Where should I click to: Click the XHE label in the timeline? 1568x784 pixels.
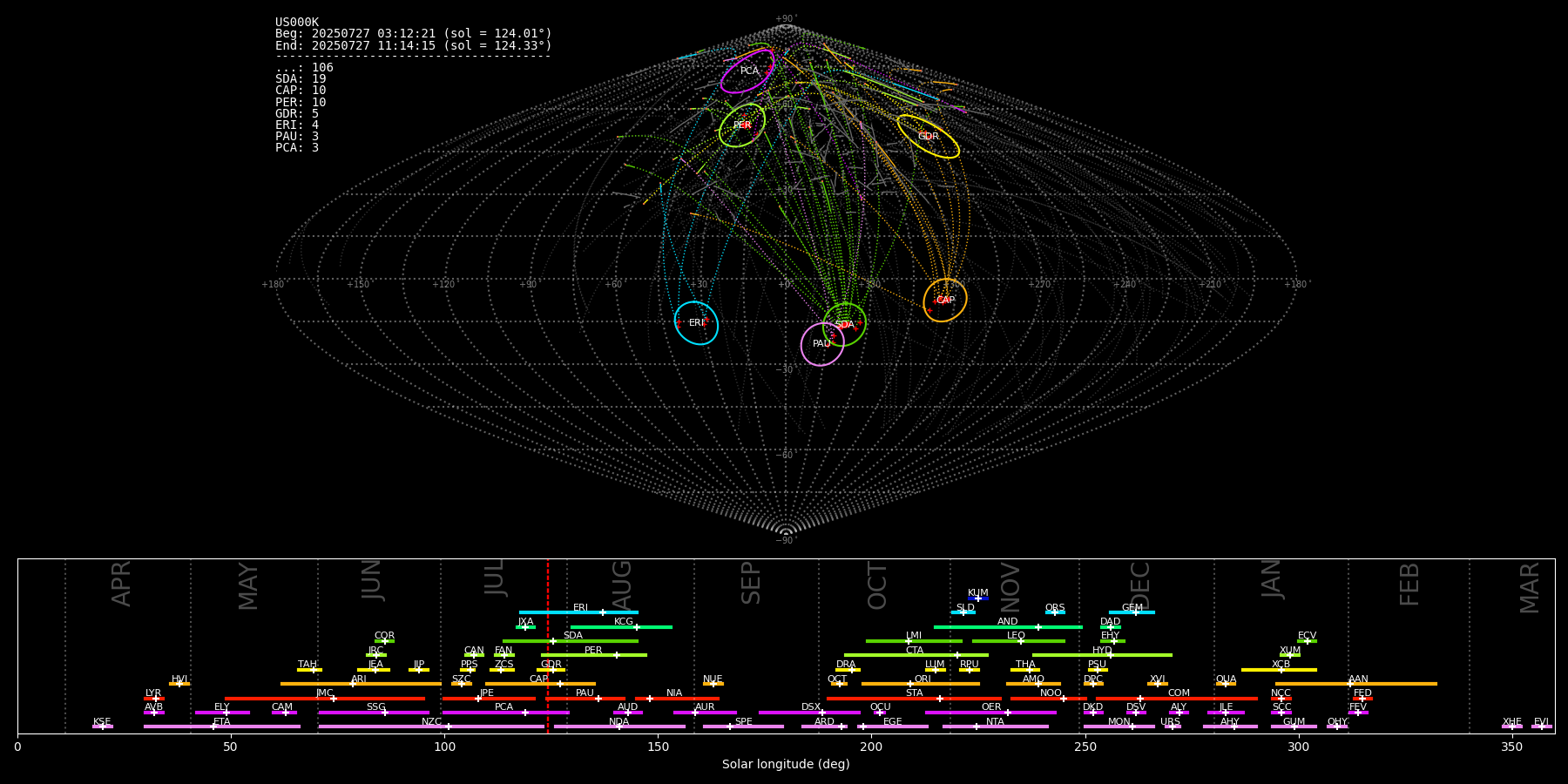1512,722
